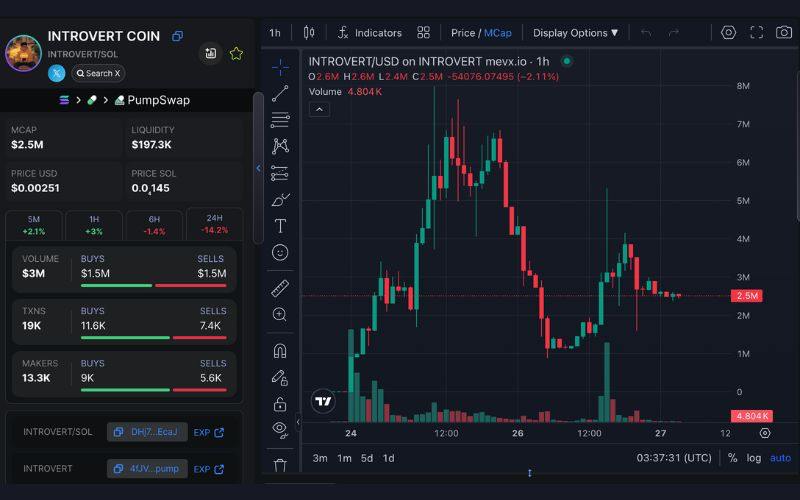This screenshot has height=500, width=800.
Task: Set chart range to 1m
Action: coord(344,458)
